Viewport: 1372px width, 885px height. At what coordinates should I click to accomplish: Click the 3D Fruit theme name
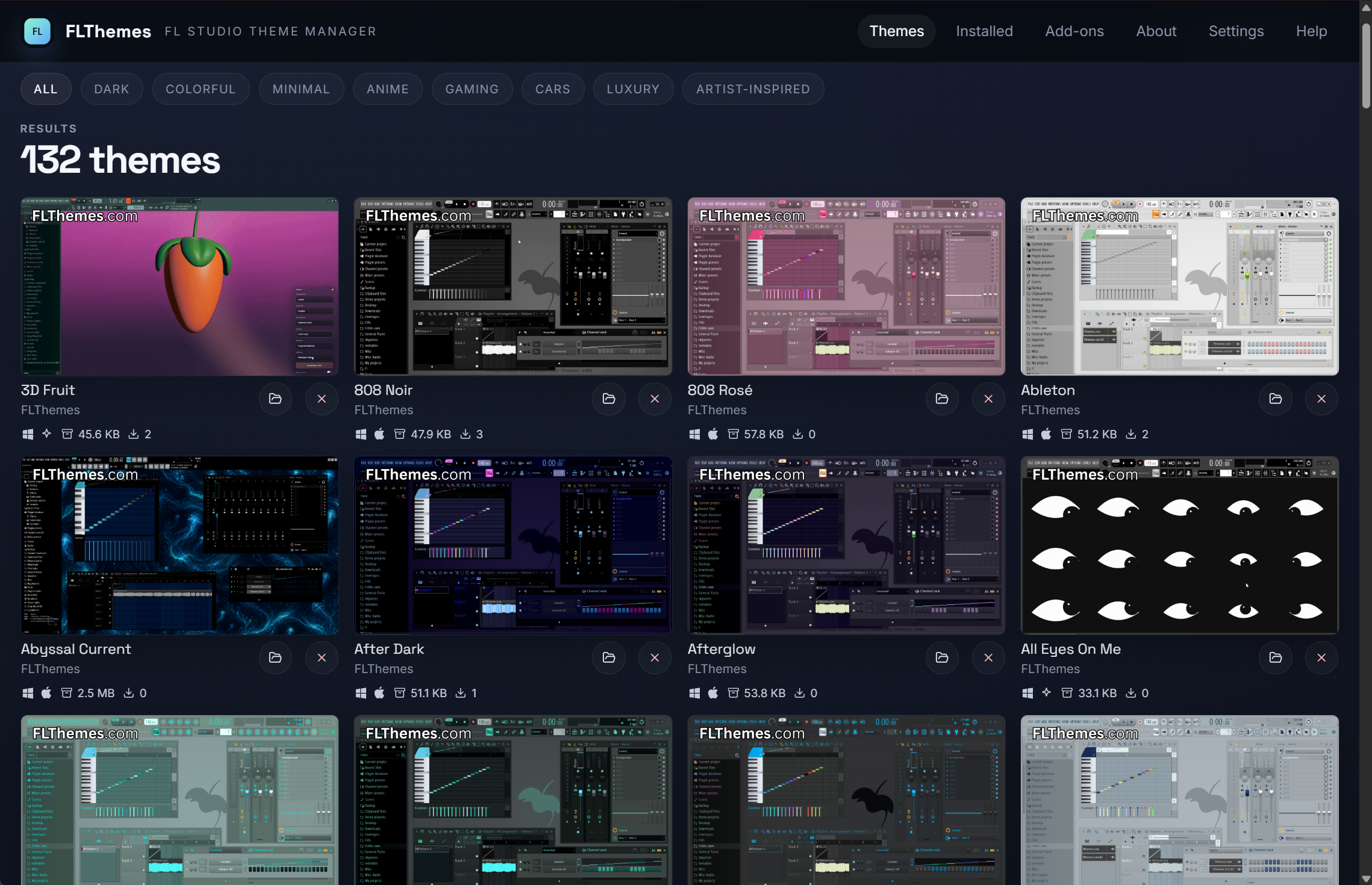click(x=48, y=390)
